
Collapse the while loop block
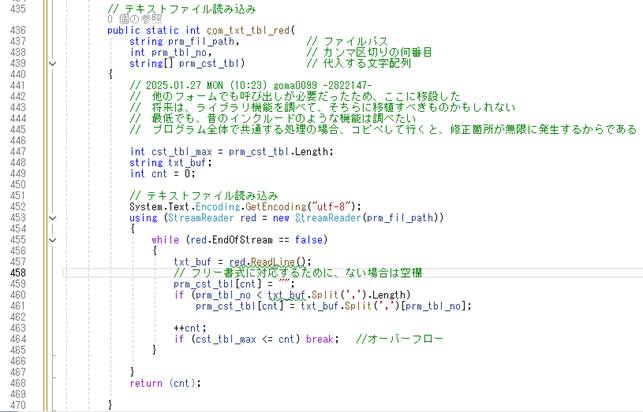[53, 240]
